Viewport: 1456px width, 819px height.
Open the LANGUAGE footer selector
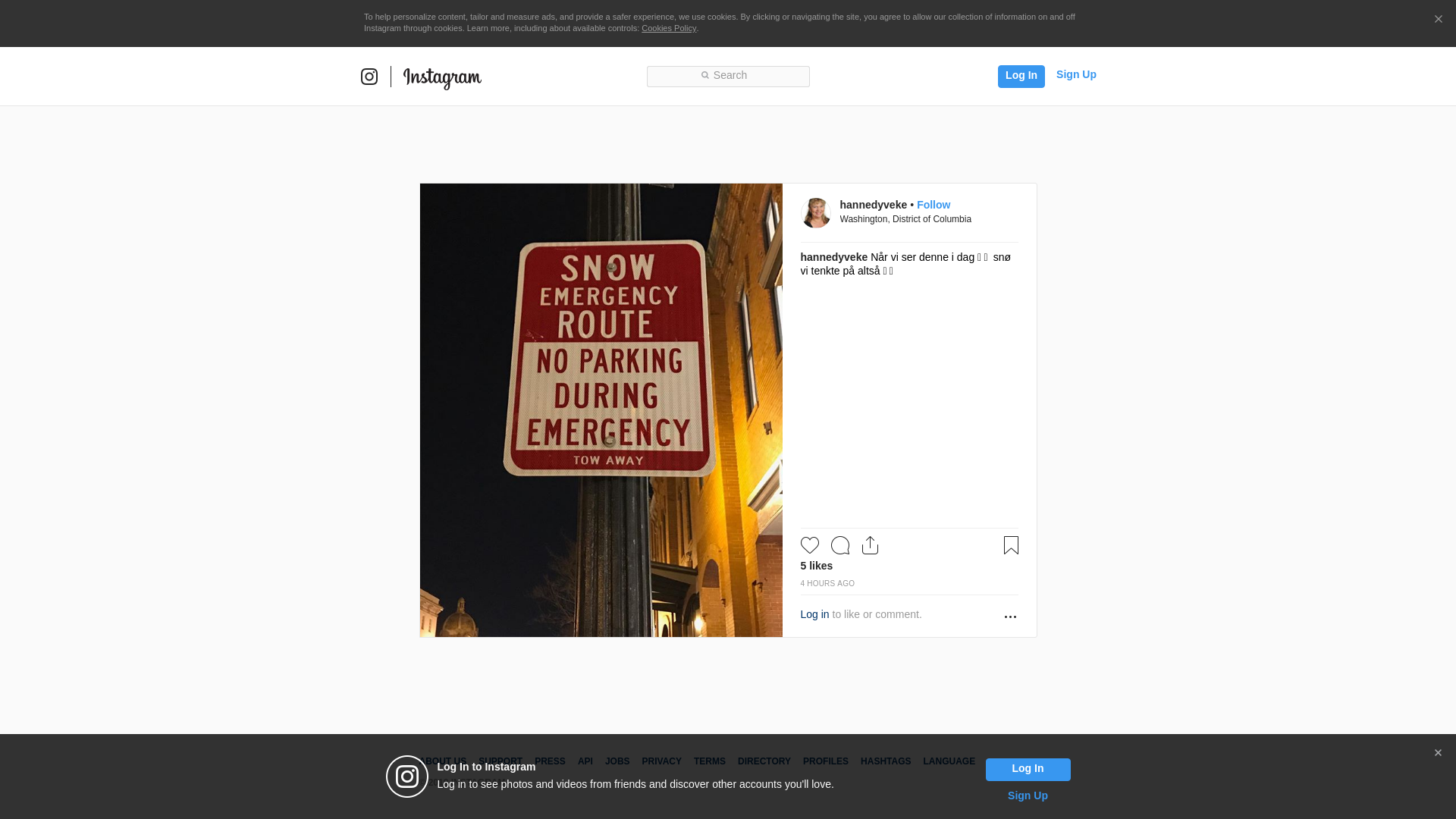pos(949,761)
